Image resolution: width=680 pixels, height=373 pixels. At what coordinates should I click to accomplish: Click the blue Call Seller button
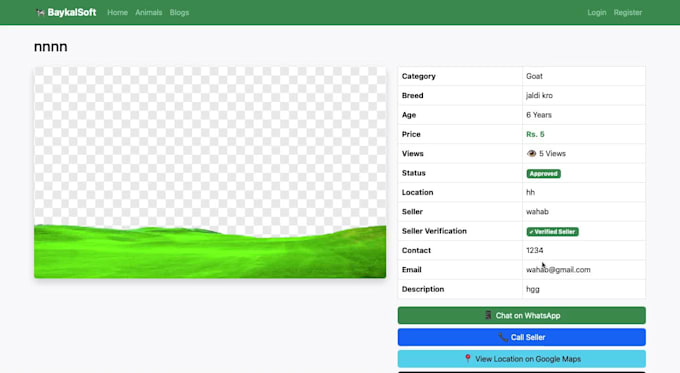click(522, 337)
